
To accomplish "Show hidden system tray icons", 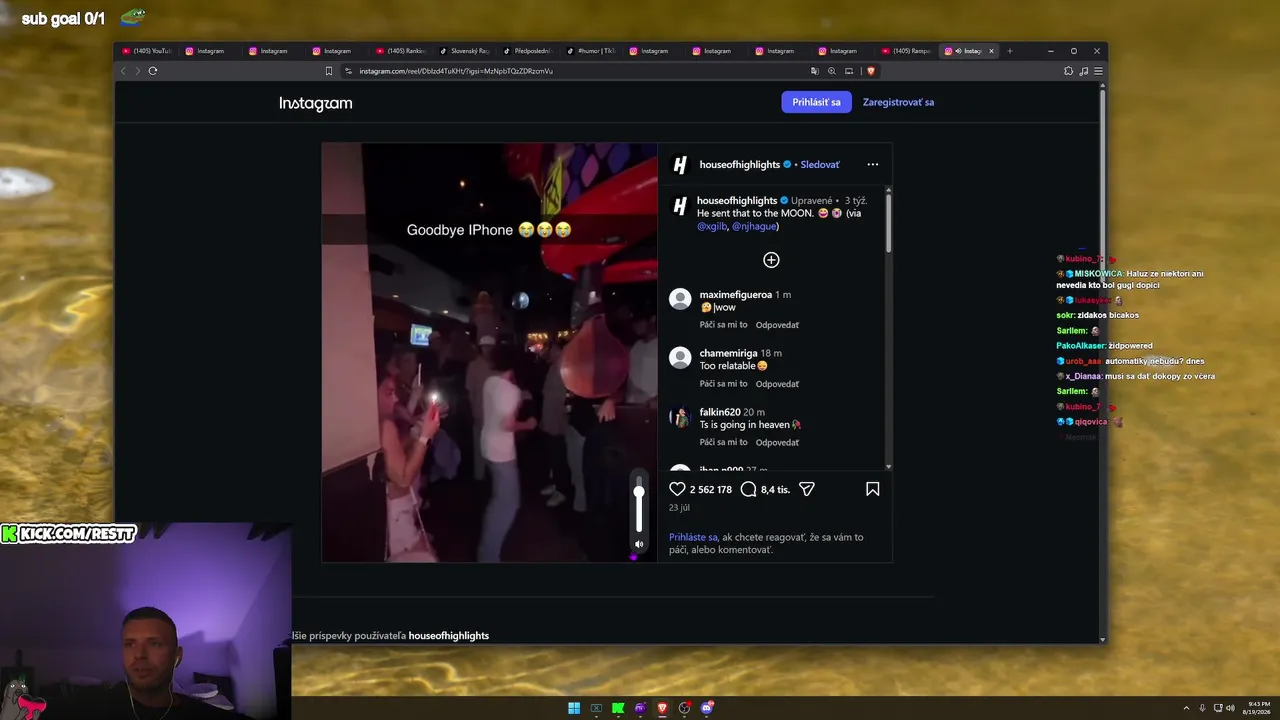I will coord(1187,708).
